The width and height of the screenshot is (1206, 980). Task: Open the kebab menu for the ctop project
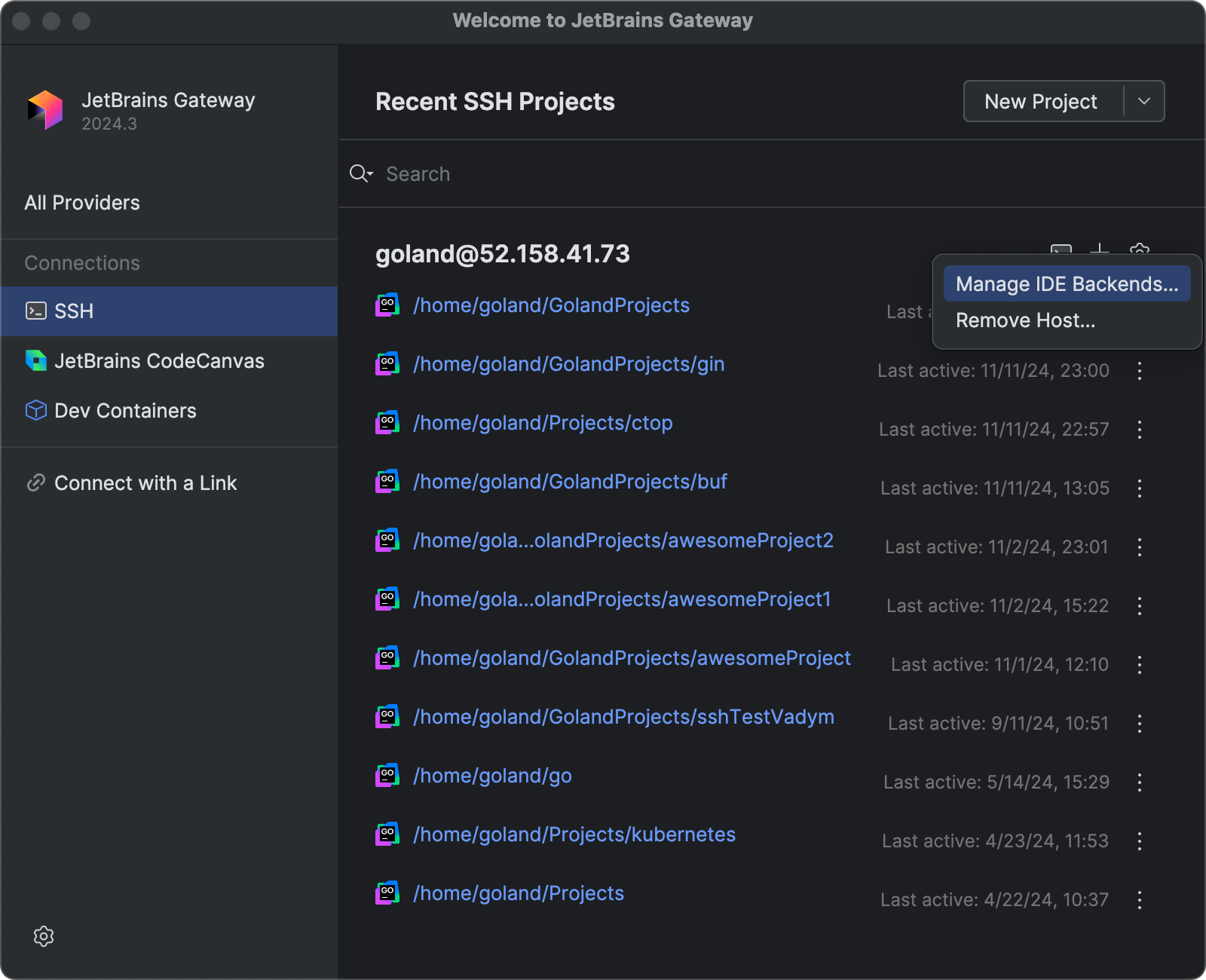tap(1140, 430)
